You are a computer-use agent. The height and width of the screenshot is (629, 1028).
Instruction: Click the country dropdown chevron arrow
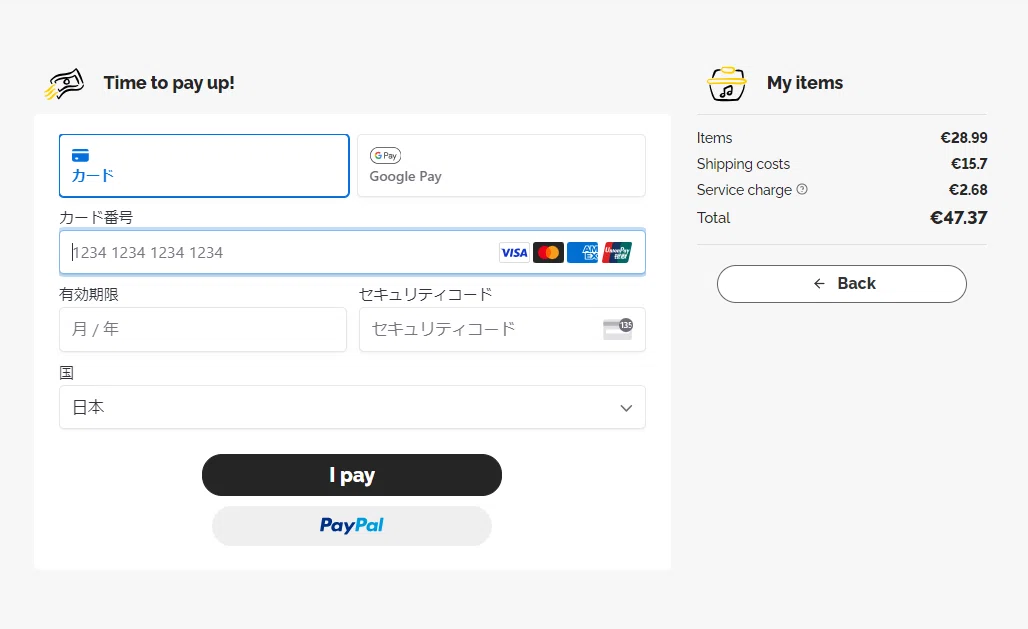(x=626, y=408)
